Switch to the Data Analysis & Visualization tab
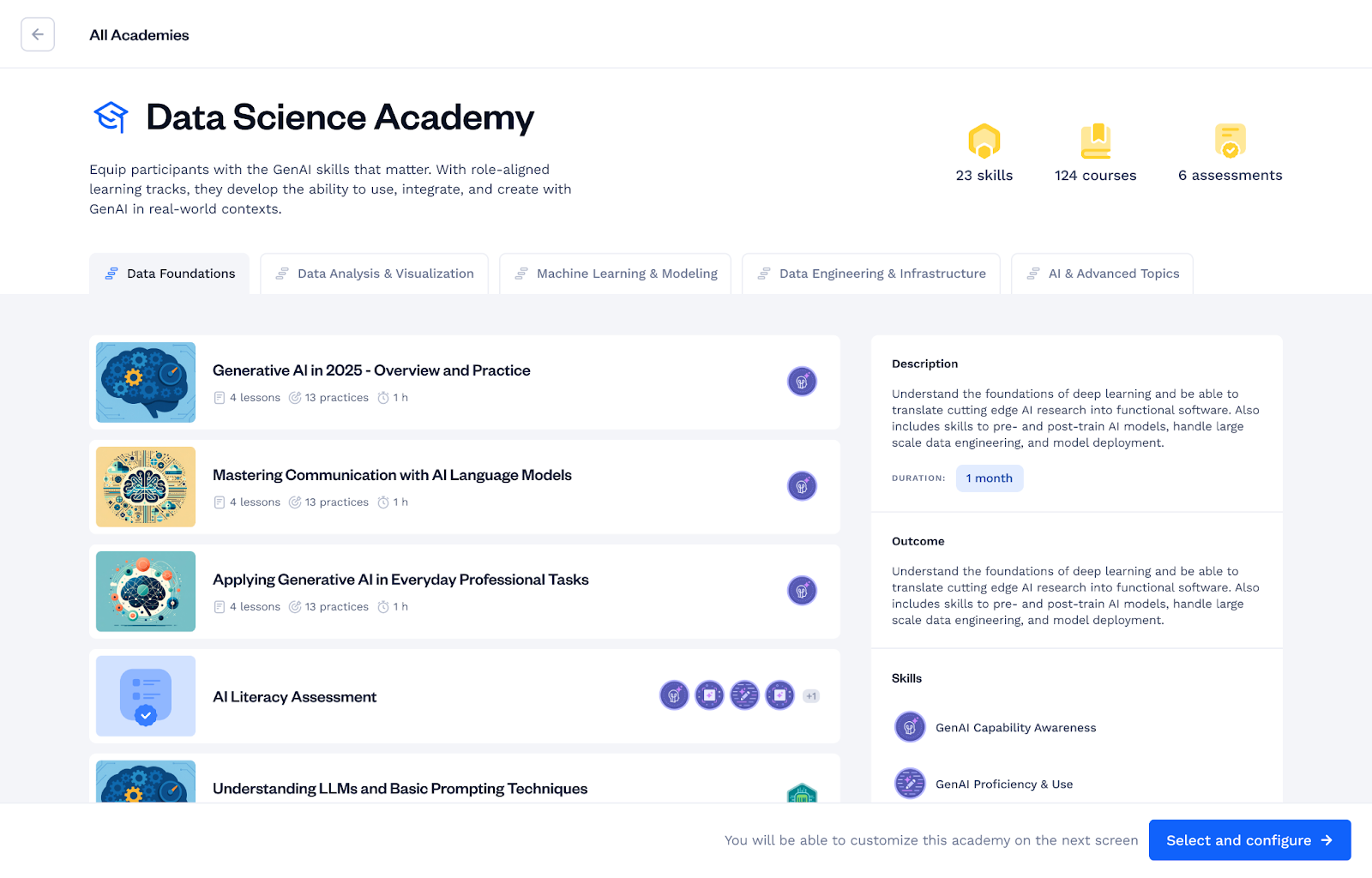Screen dimensions: 1372x878 coord(374,273)
